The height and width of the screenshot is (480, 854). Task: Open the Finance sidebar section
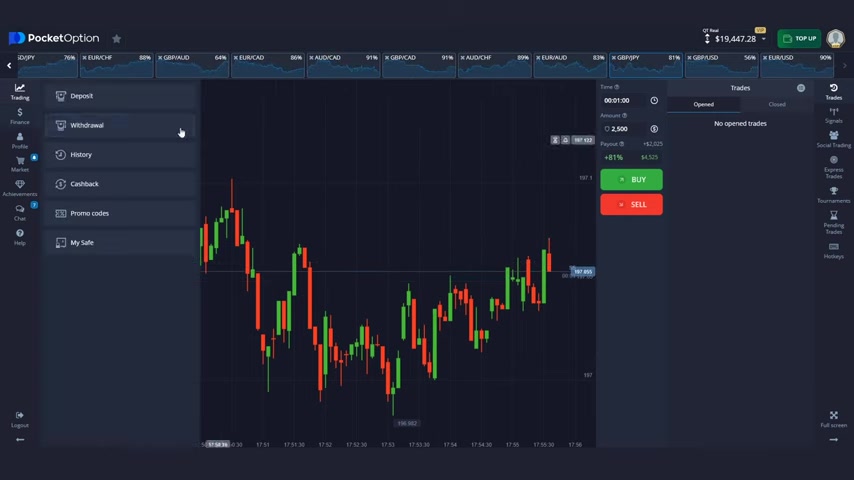(x=20, y=116)
